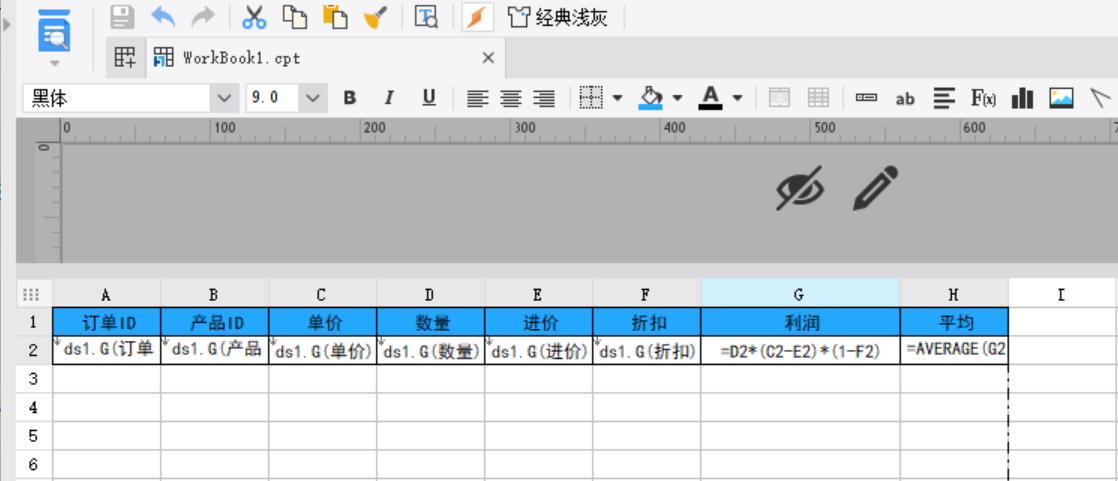Select the ds1.G(数量) cell
This screenshot has height=481, width=1118.
coord(431,350)
